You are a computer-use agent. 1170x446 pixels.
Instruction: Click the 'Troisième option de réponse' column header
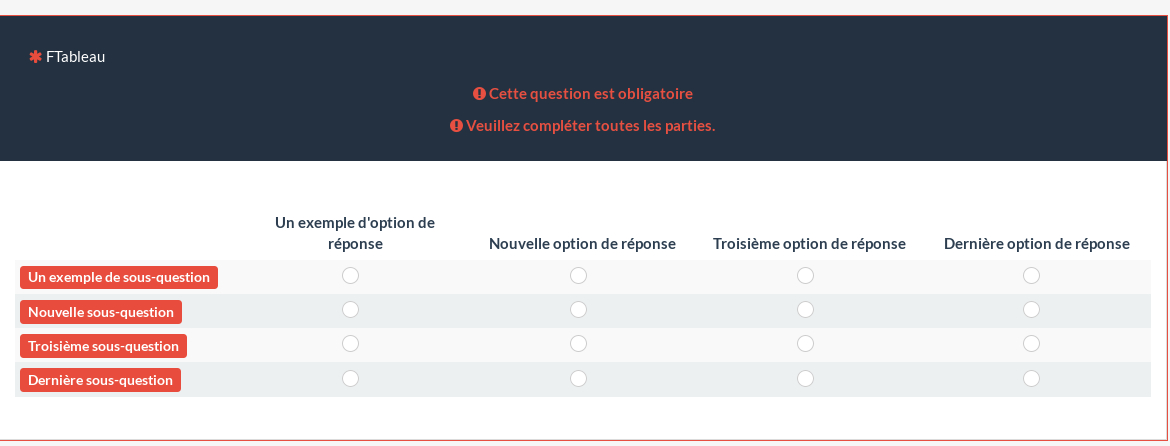click(x=809, y=244)
